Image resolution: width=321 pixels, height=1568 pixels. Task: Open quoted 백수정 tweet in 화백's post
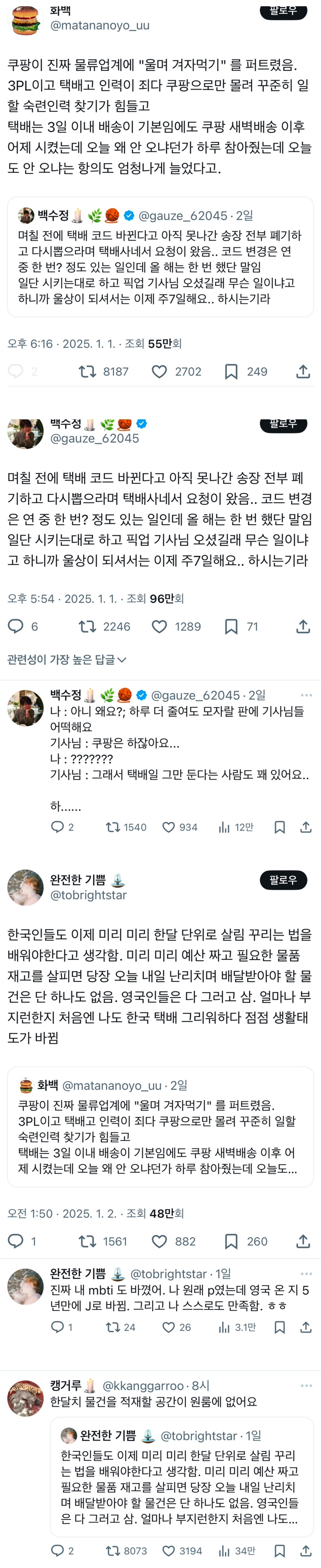[161, 257]
